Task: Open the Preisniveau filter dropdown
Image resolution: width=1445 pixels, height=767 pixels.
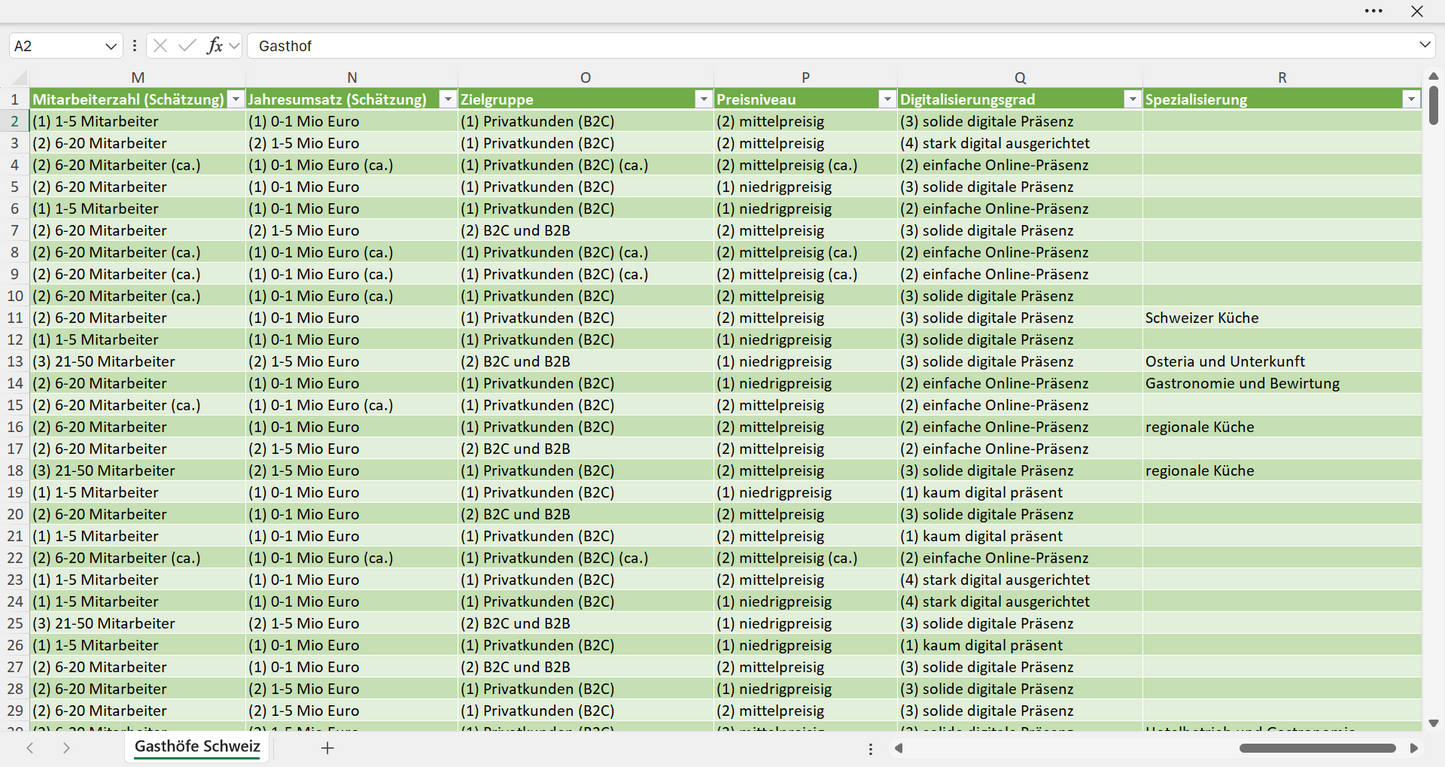Action: coord(887,99)
